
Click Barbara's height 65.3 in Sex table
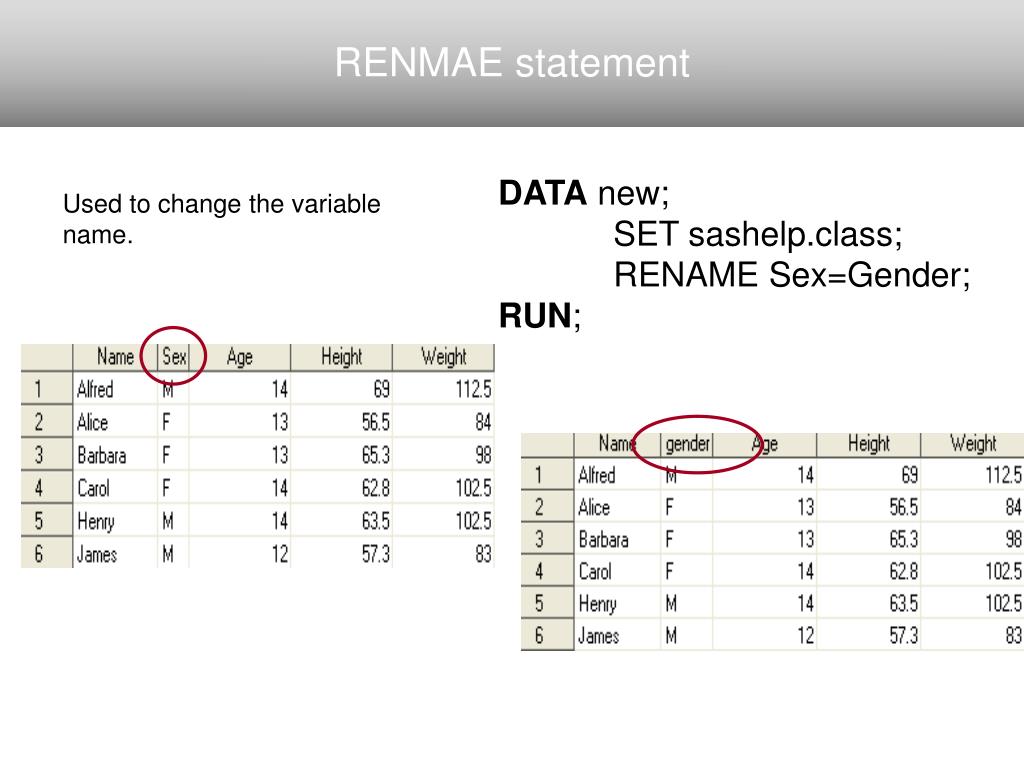pos(376,455)
